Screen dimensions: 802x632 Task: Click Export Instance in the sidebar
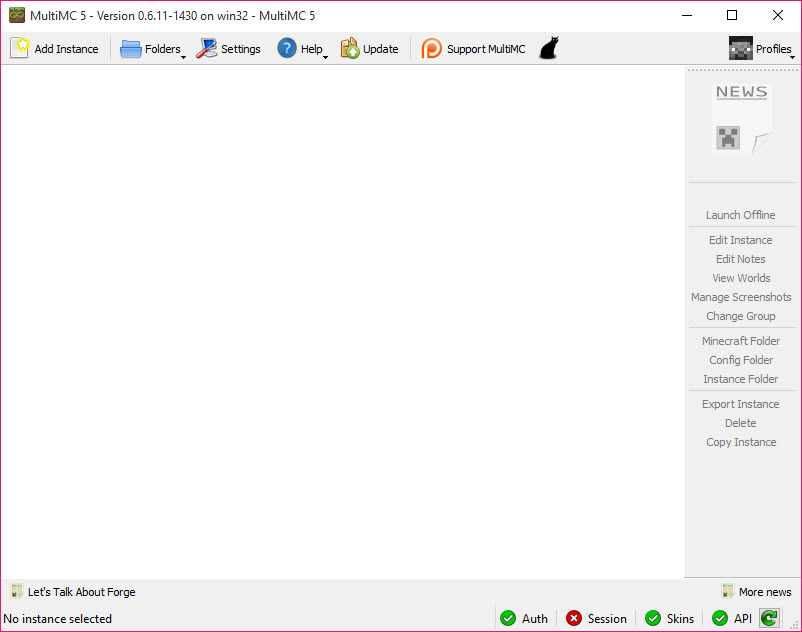point(741,404)
